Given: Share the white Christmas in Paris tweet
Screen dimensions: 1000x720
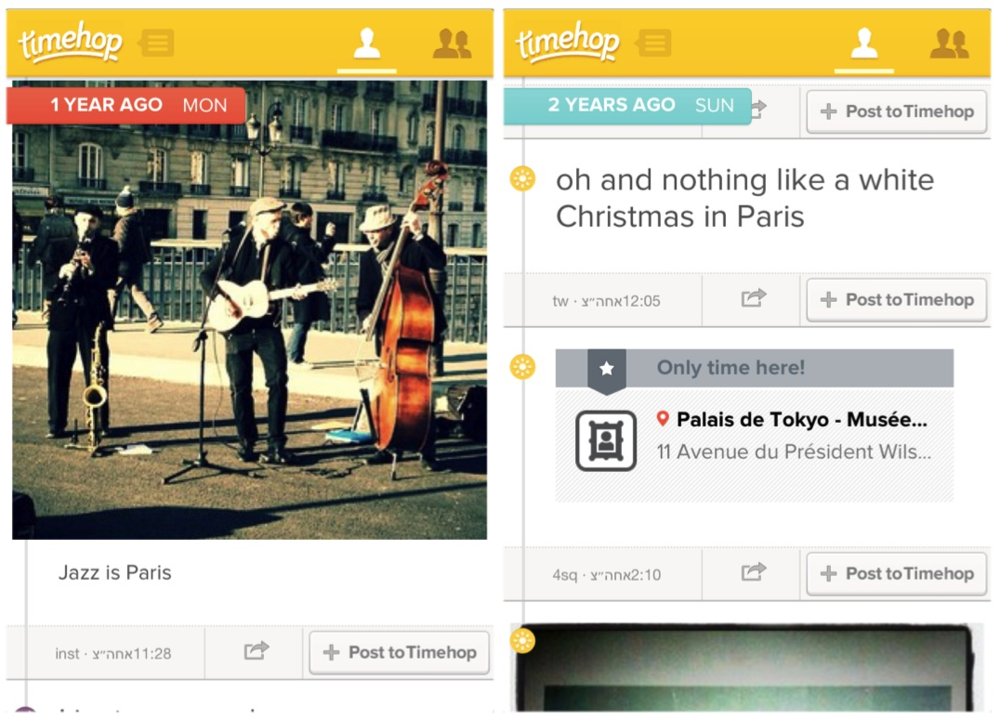Looking at the screenshot, I should [x=753, y=298].
